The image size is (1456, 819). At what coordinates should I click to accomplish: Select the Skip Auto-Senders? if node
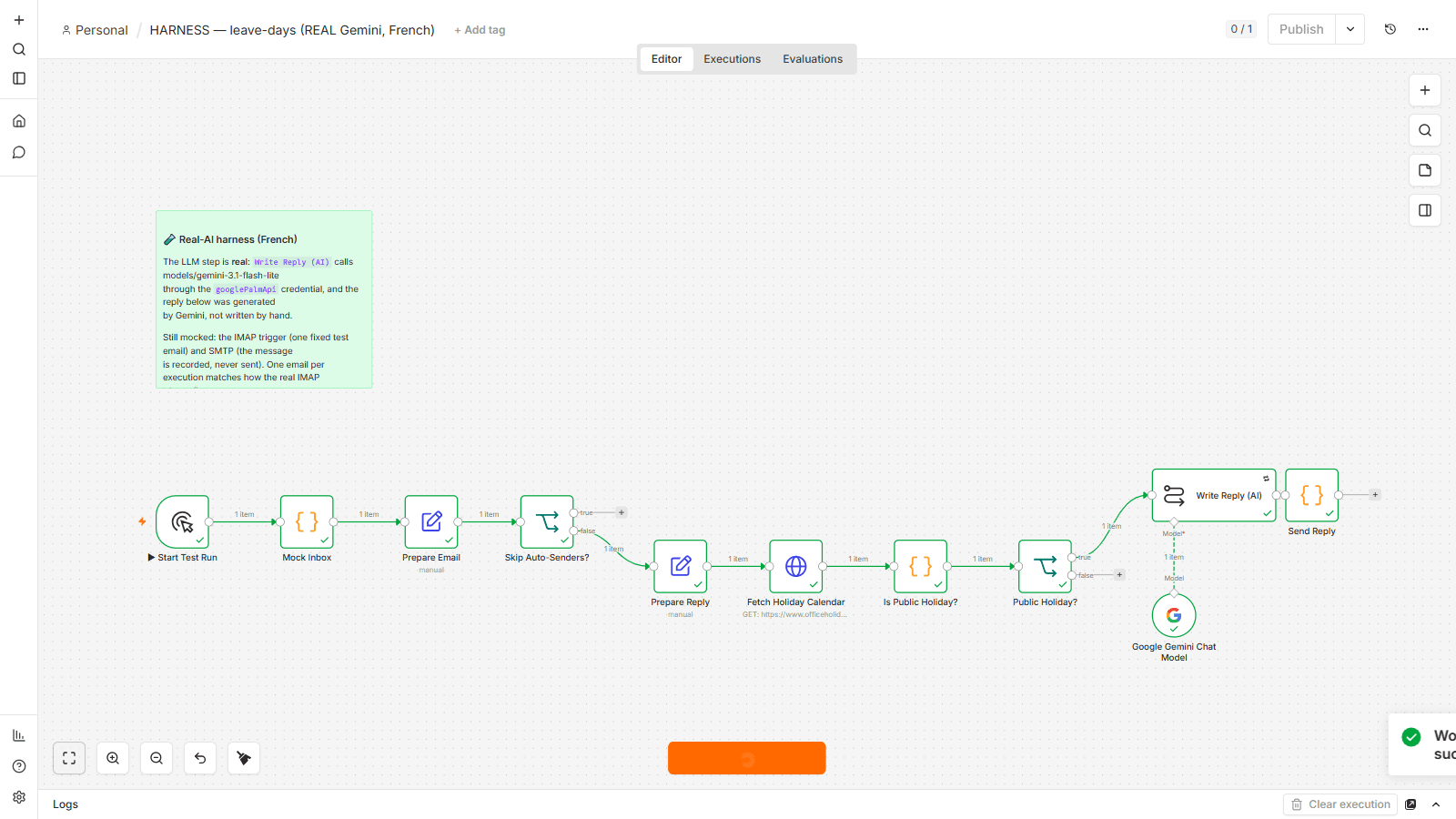point(547,521)
